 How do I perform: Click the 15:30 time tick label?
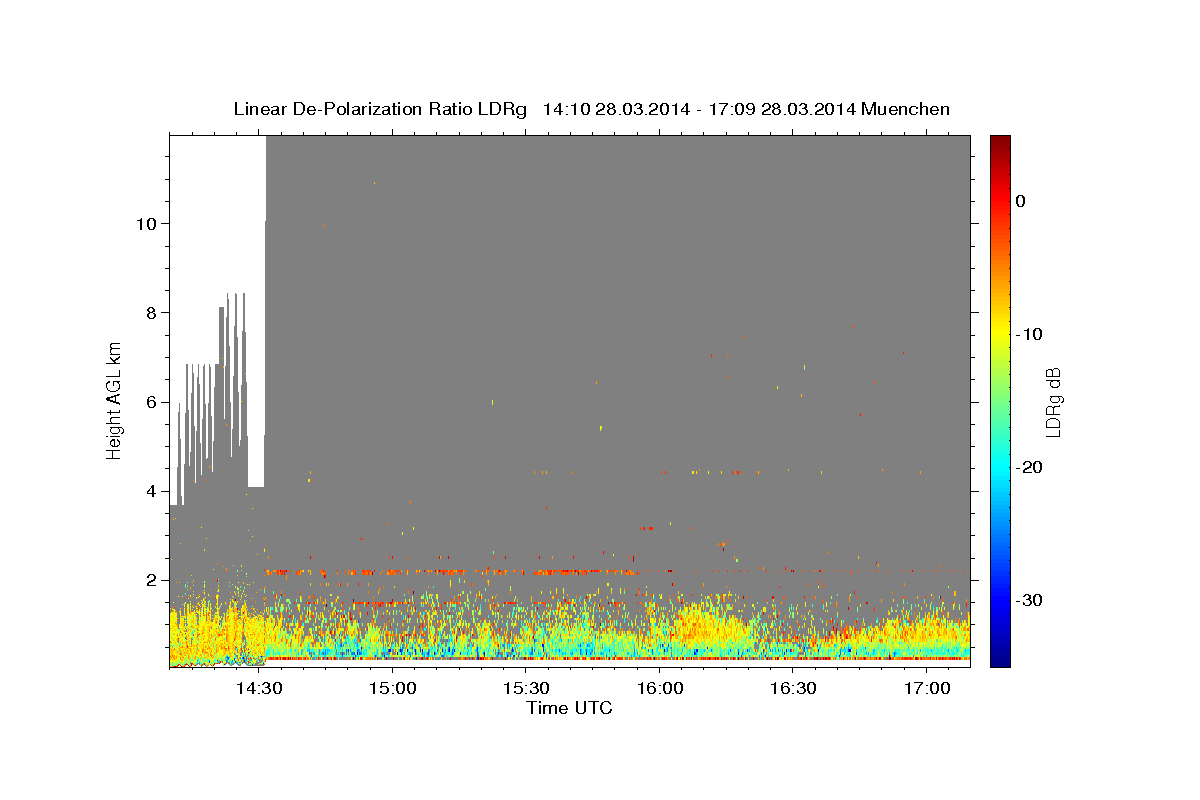(527, 689)
